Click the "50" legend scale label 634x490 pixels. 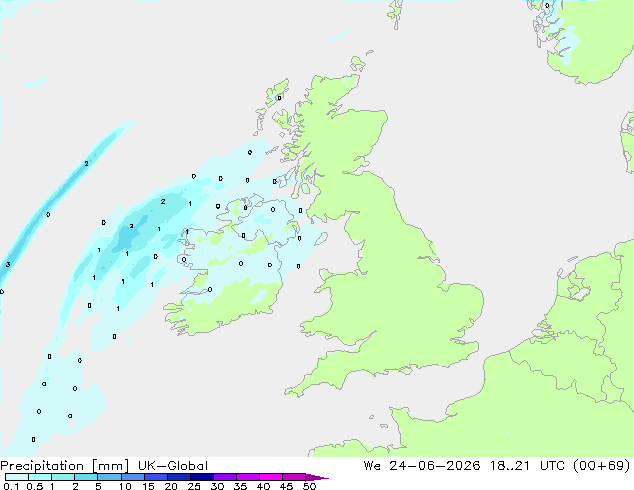point(309,486)
